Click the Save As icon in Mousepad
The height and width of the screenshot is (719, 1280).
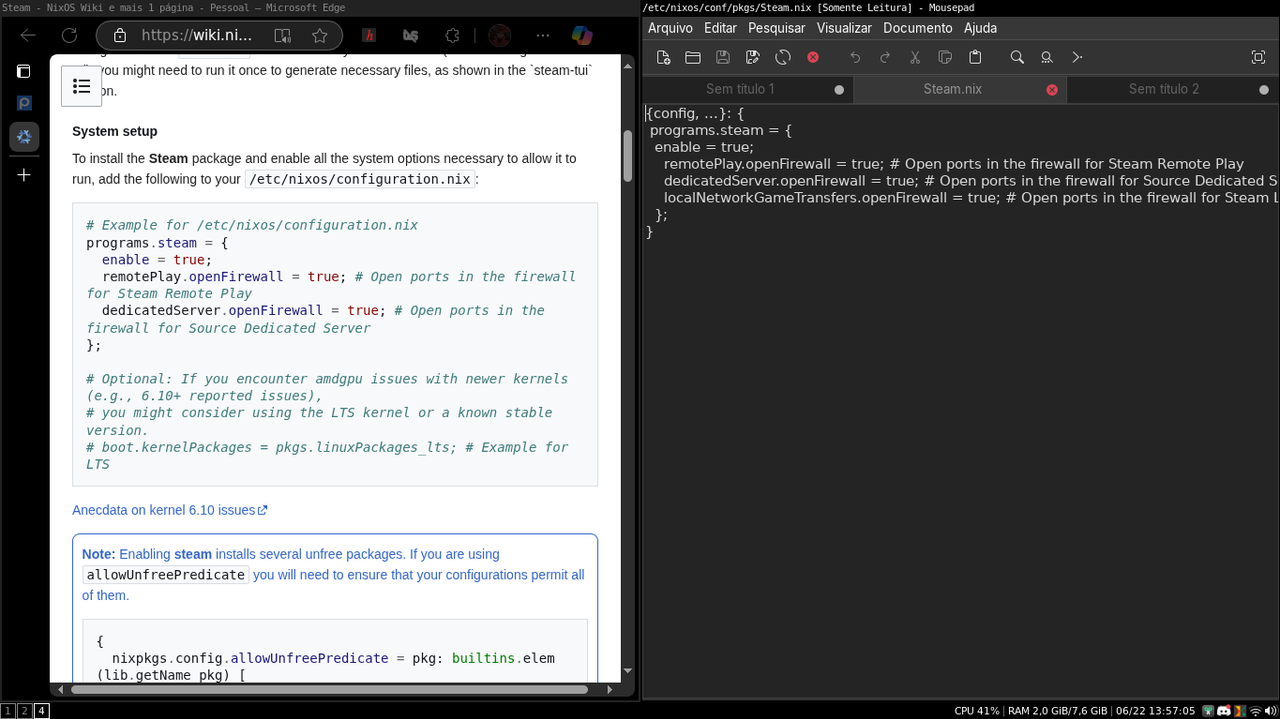pos(753,57)
